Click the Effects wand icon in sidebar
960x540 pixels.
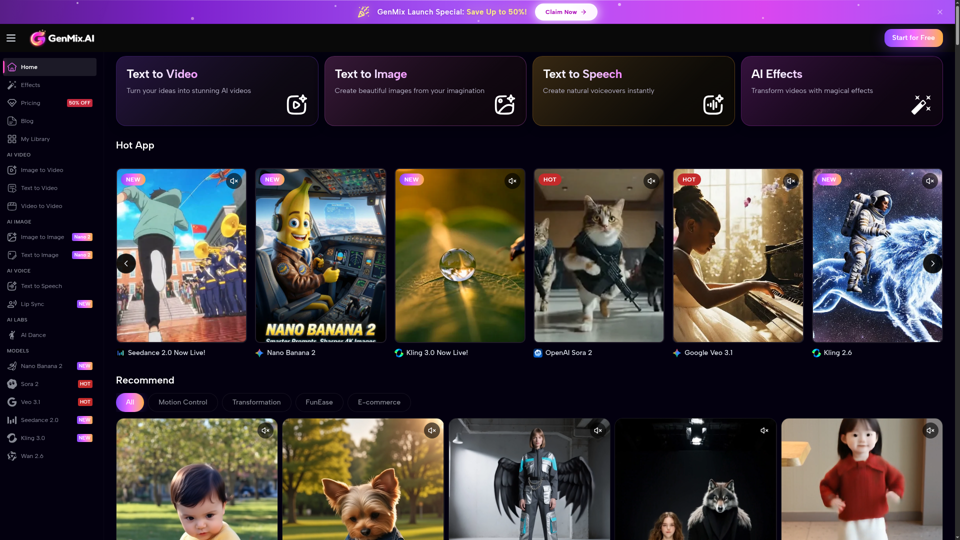[12, 85]
